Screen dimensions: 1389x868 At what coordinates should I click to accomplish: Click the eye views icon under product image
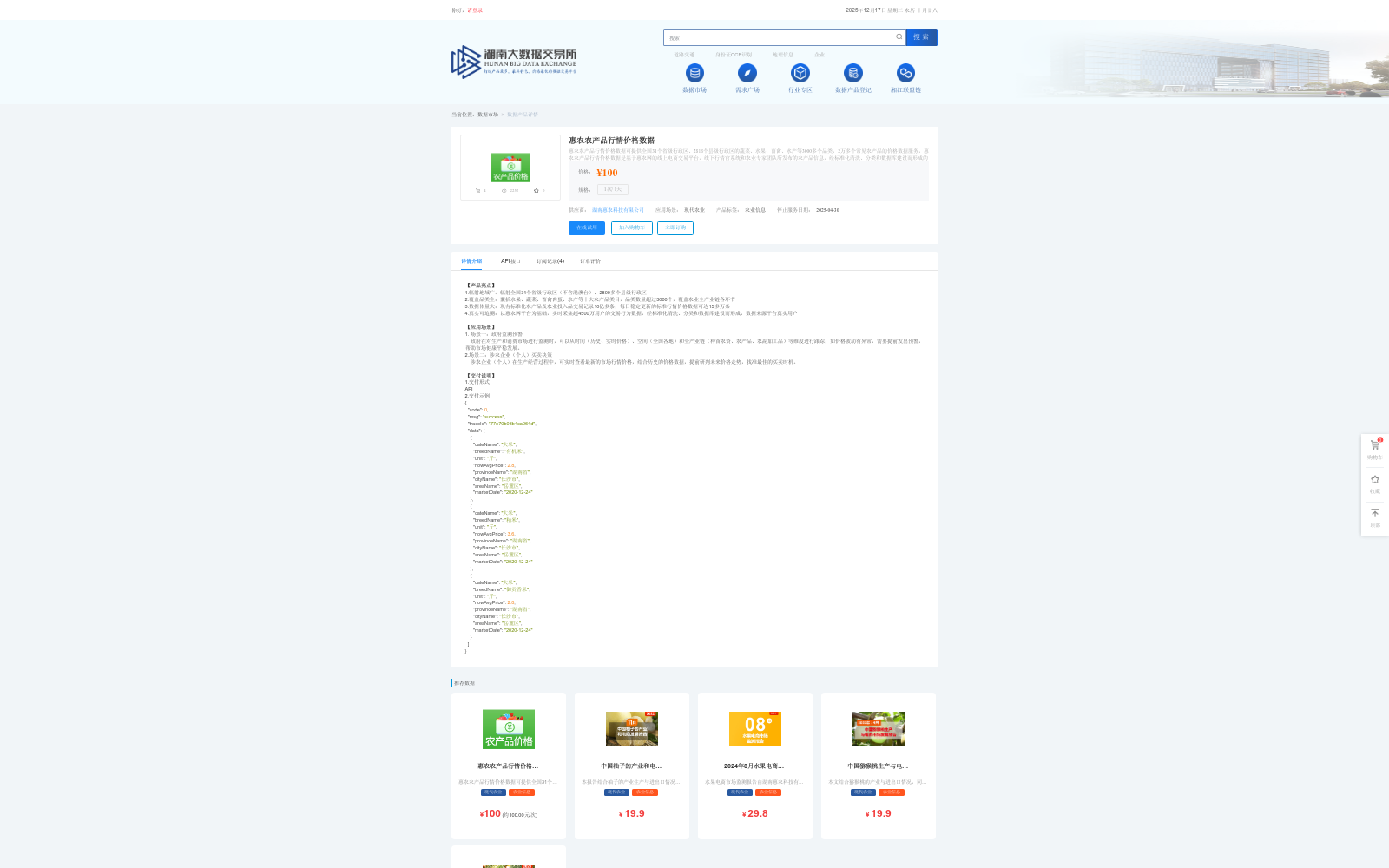click(504, 190)
